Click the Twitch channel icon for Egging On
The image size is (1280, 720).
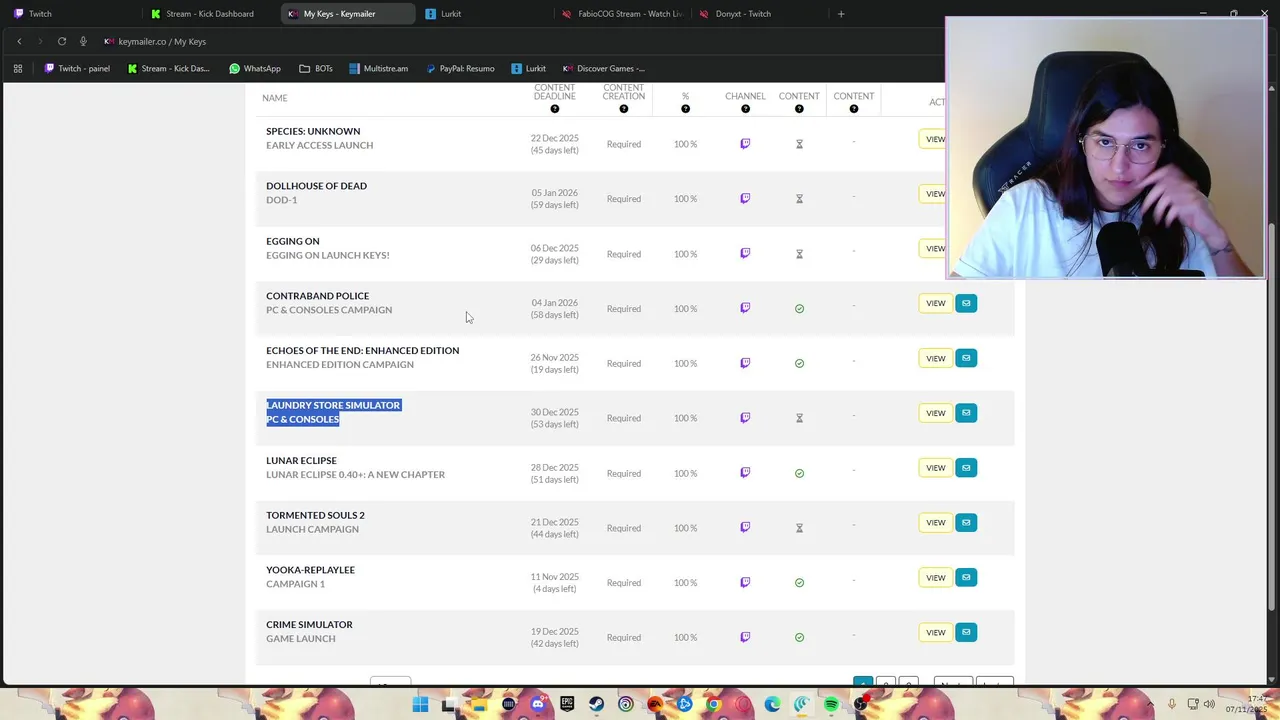click(745, 253)
